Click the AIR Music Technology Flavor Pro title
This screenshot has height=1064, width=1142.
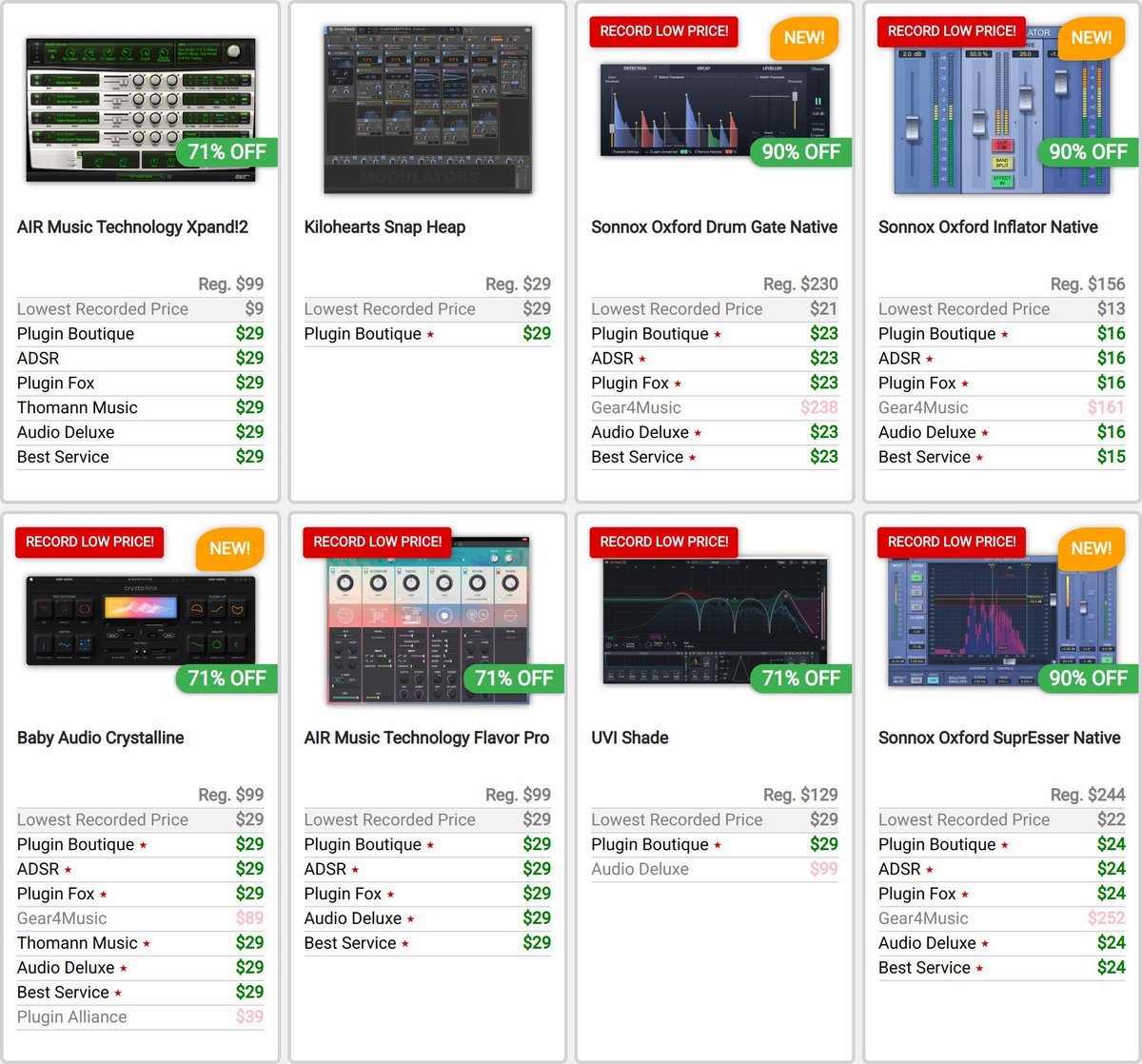click(x=426, y=738)
